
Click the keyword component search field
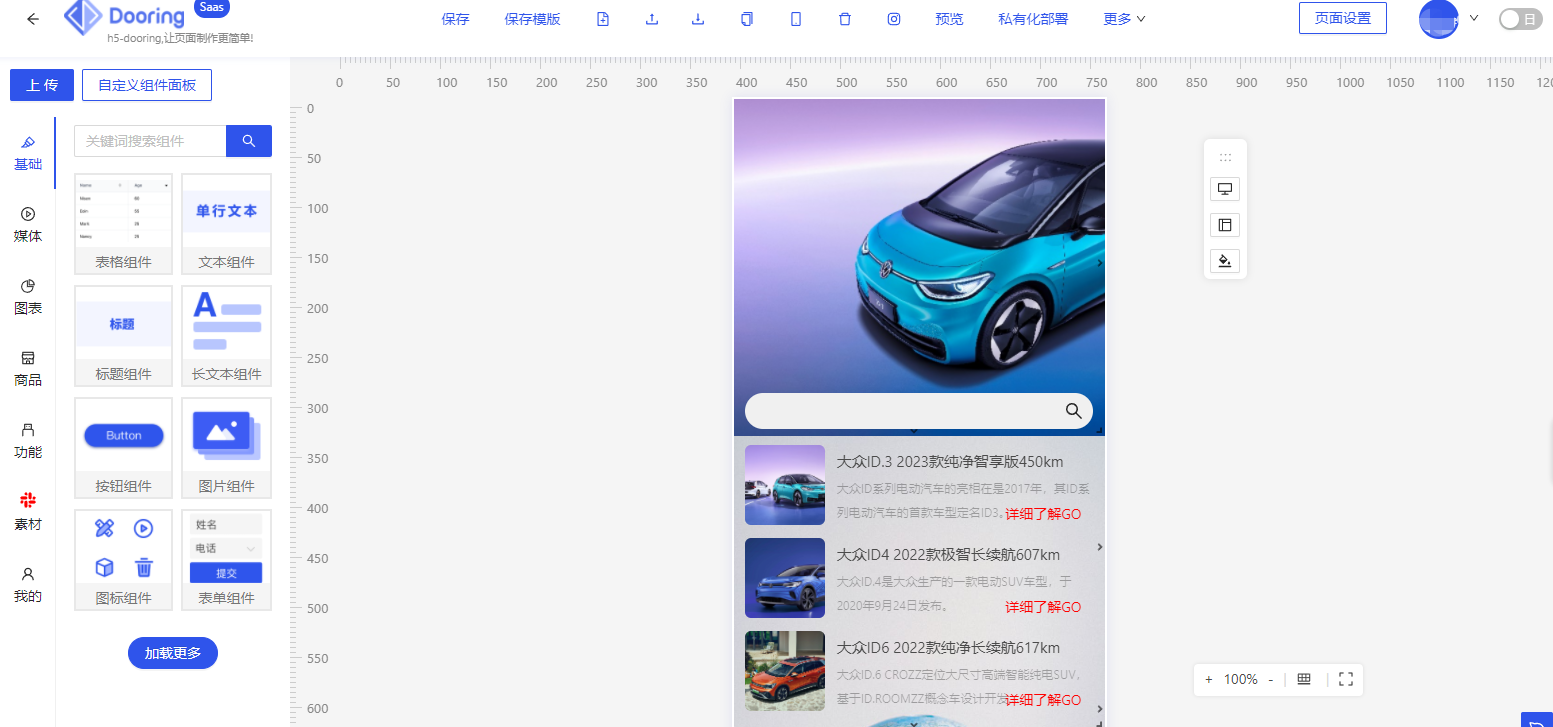click(x=150, y=141)
